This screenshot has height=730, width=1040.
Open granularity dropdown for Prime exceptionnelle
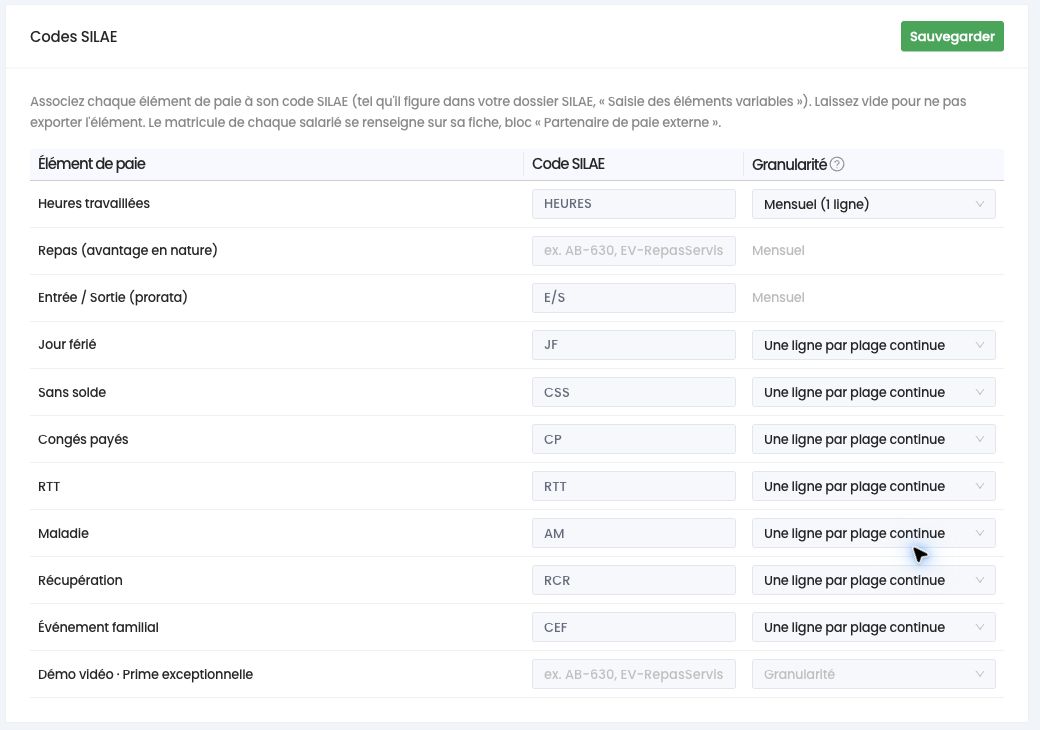click(874, 675)
